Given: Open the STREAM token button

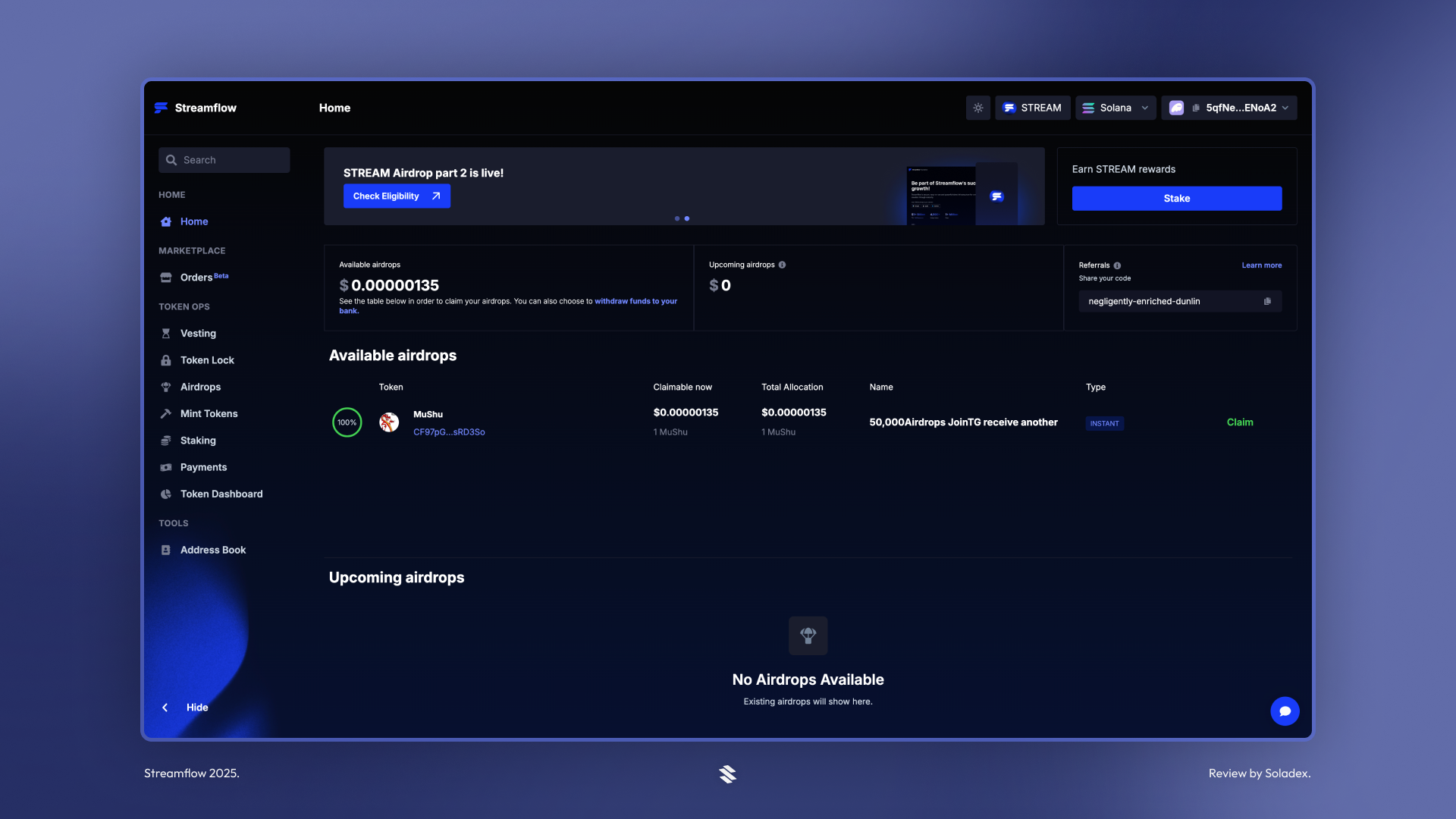Looking at the screenshot, I should (1032, 108).
